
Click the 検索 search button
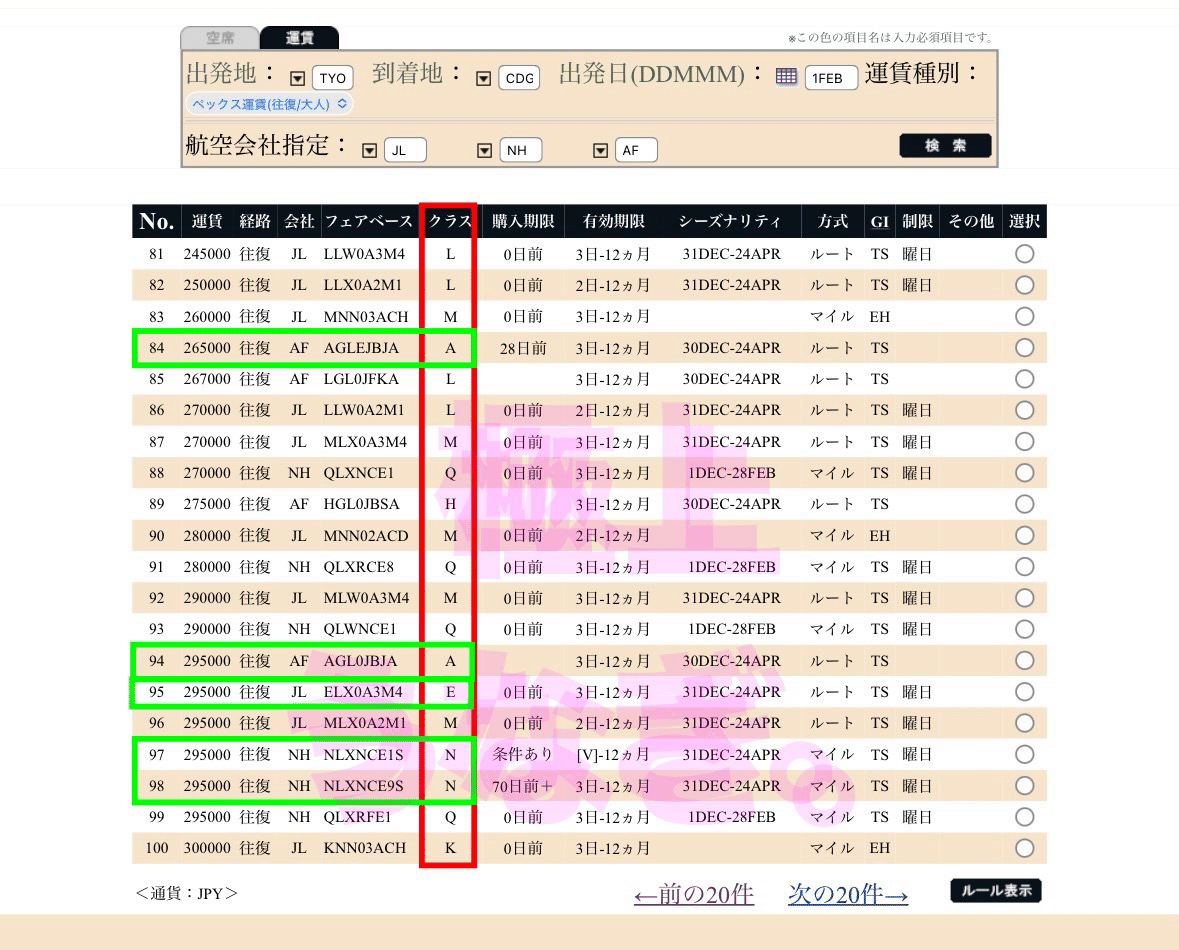pos(944,144)
